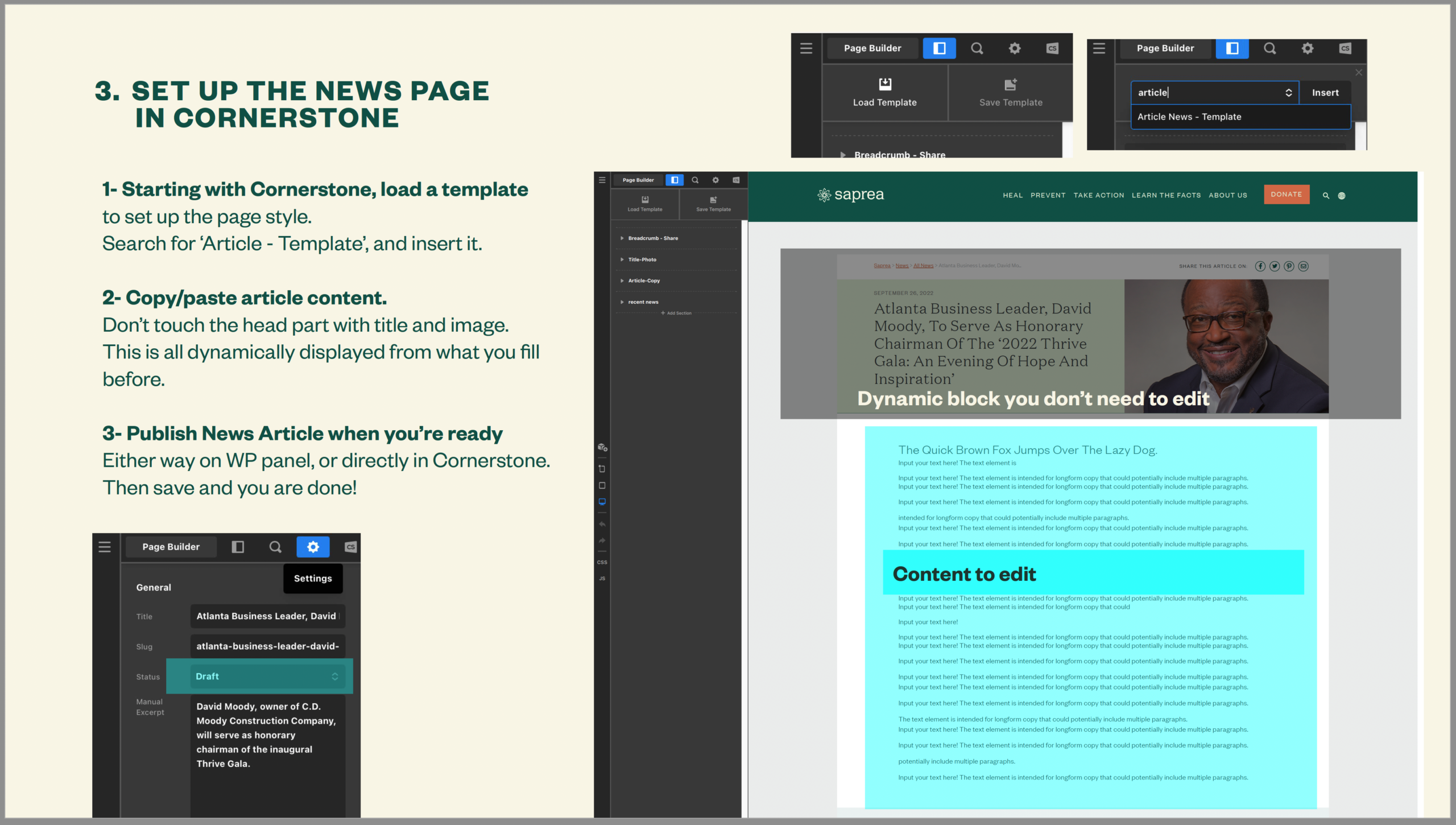Click the Manual Excerpt text area

(267, 757)
